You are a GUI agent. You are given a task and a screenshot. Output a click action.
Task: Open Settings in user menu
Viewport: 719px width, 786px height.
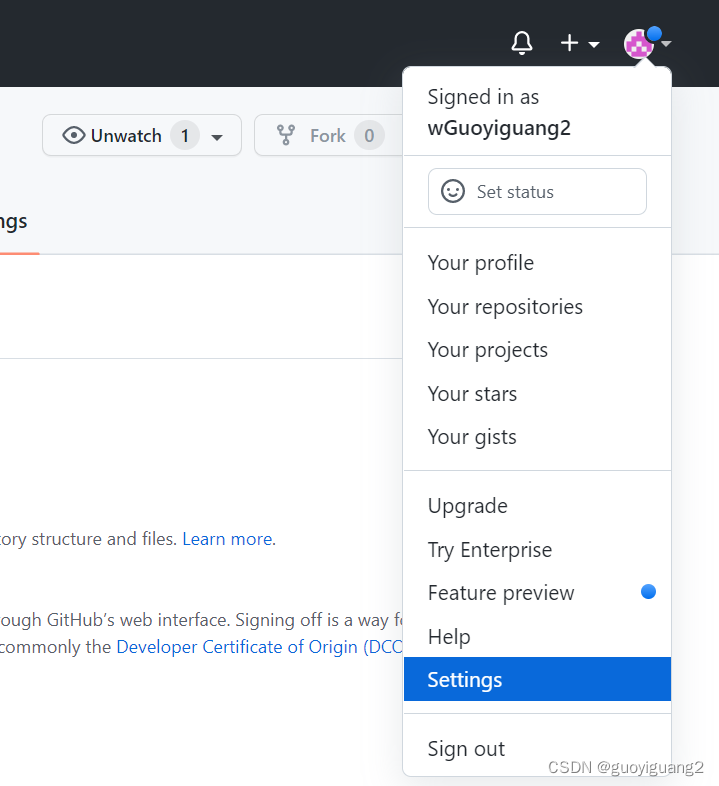click(537, 679)
